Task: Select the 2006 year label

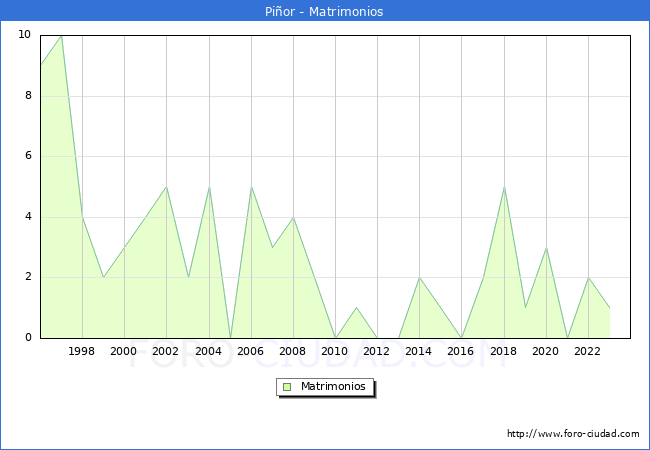Action: (x=250, y=351)
